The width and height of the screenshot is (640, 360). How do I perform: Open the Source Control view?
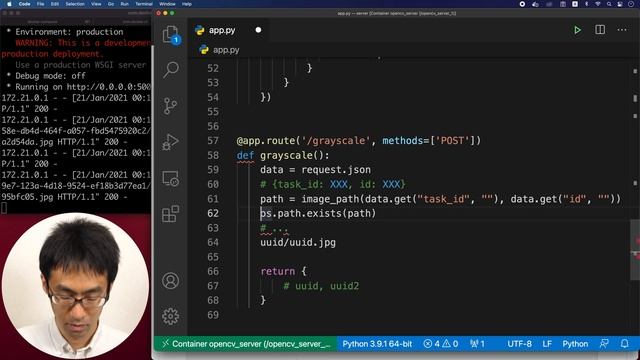171,106
